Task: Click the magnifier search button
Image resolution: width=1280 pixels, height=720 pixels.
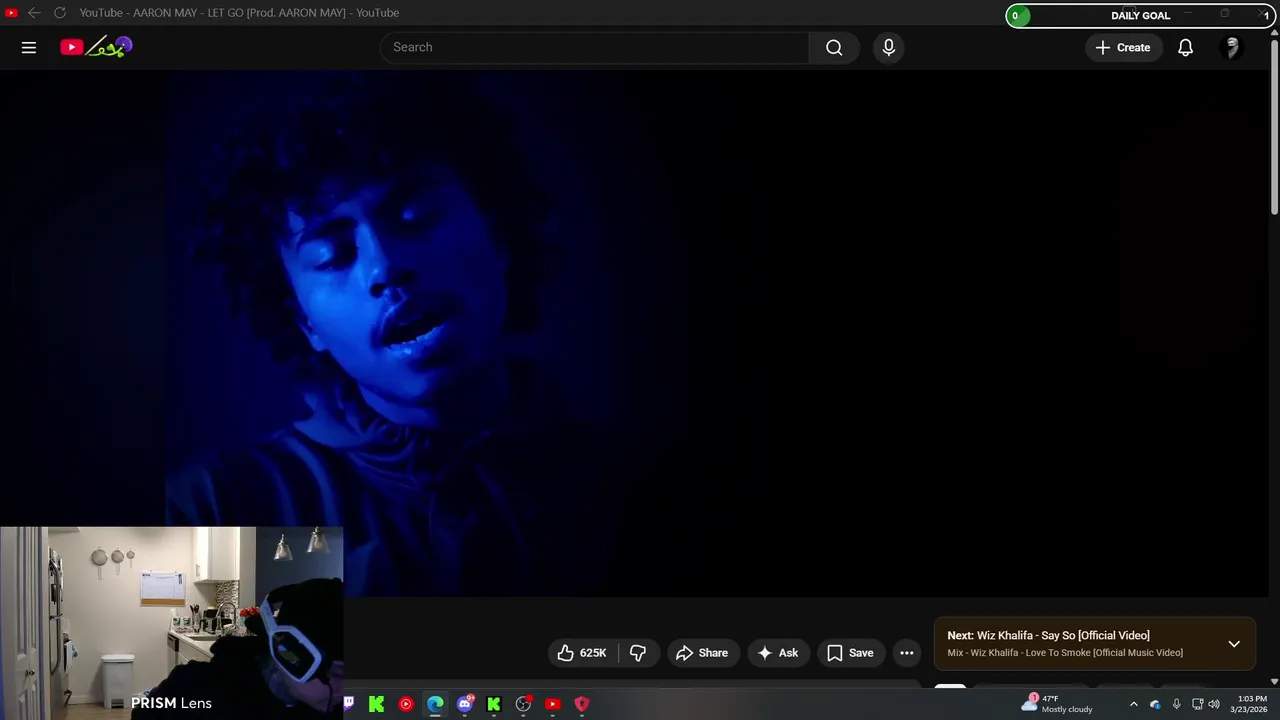Action: tap(834, 47)
